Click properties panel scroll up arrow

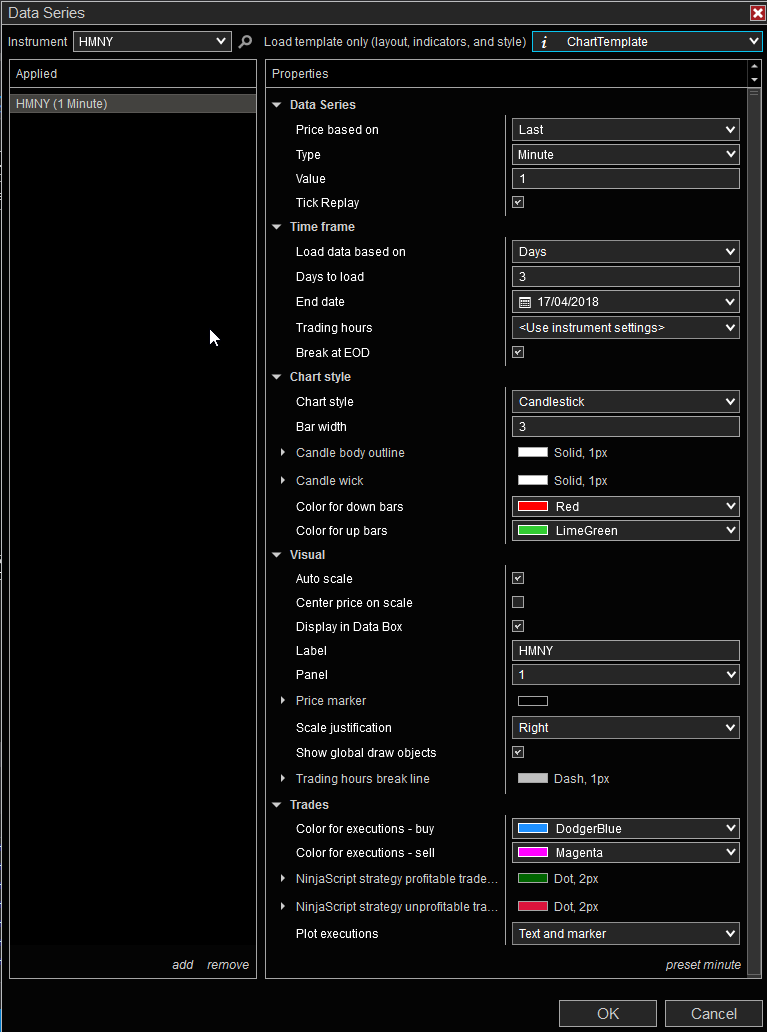754,67
